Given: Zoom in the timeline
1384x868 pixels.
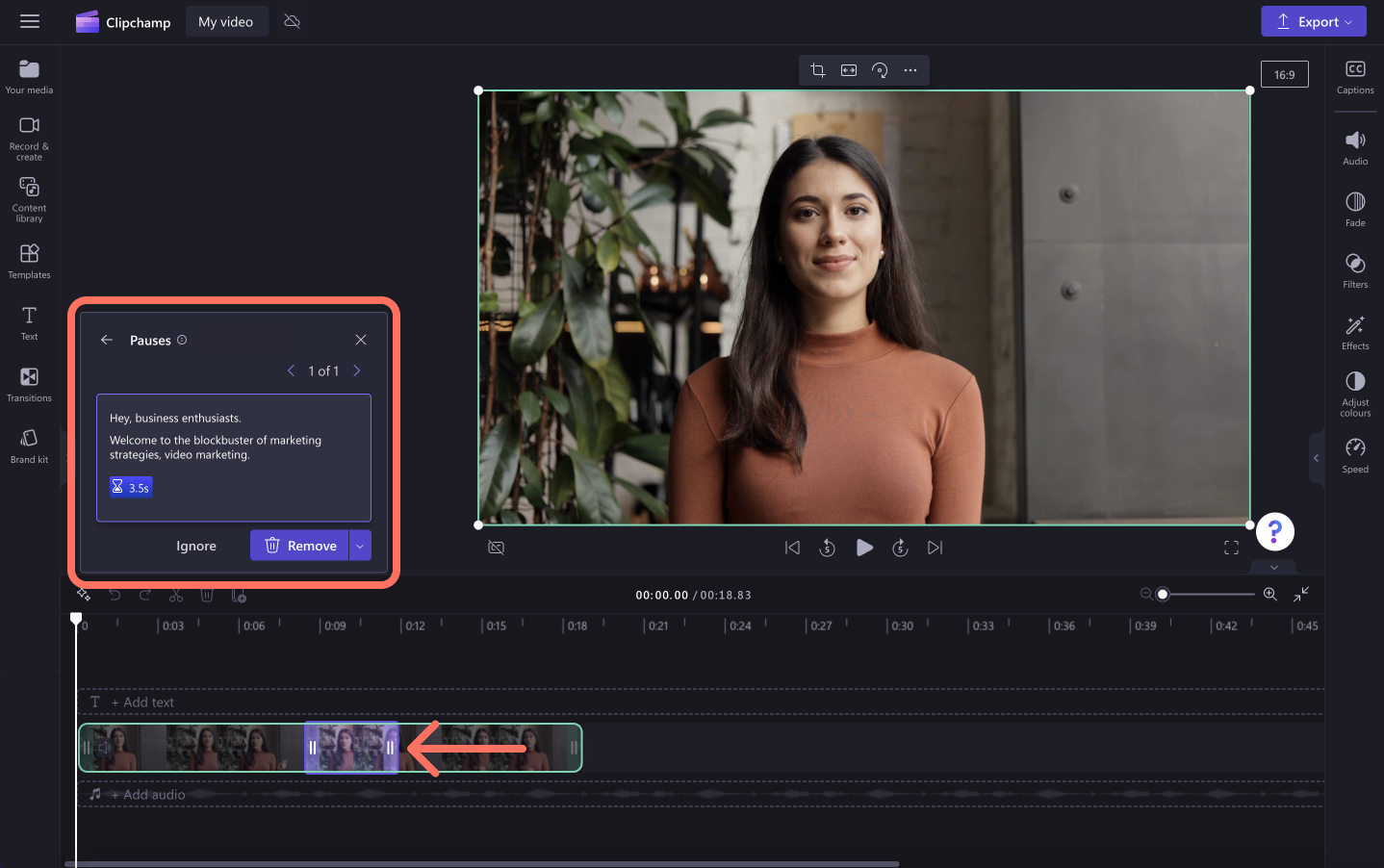Looking at the screenshot, I should [1270, 594].
